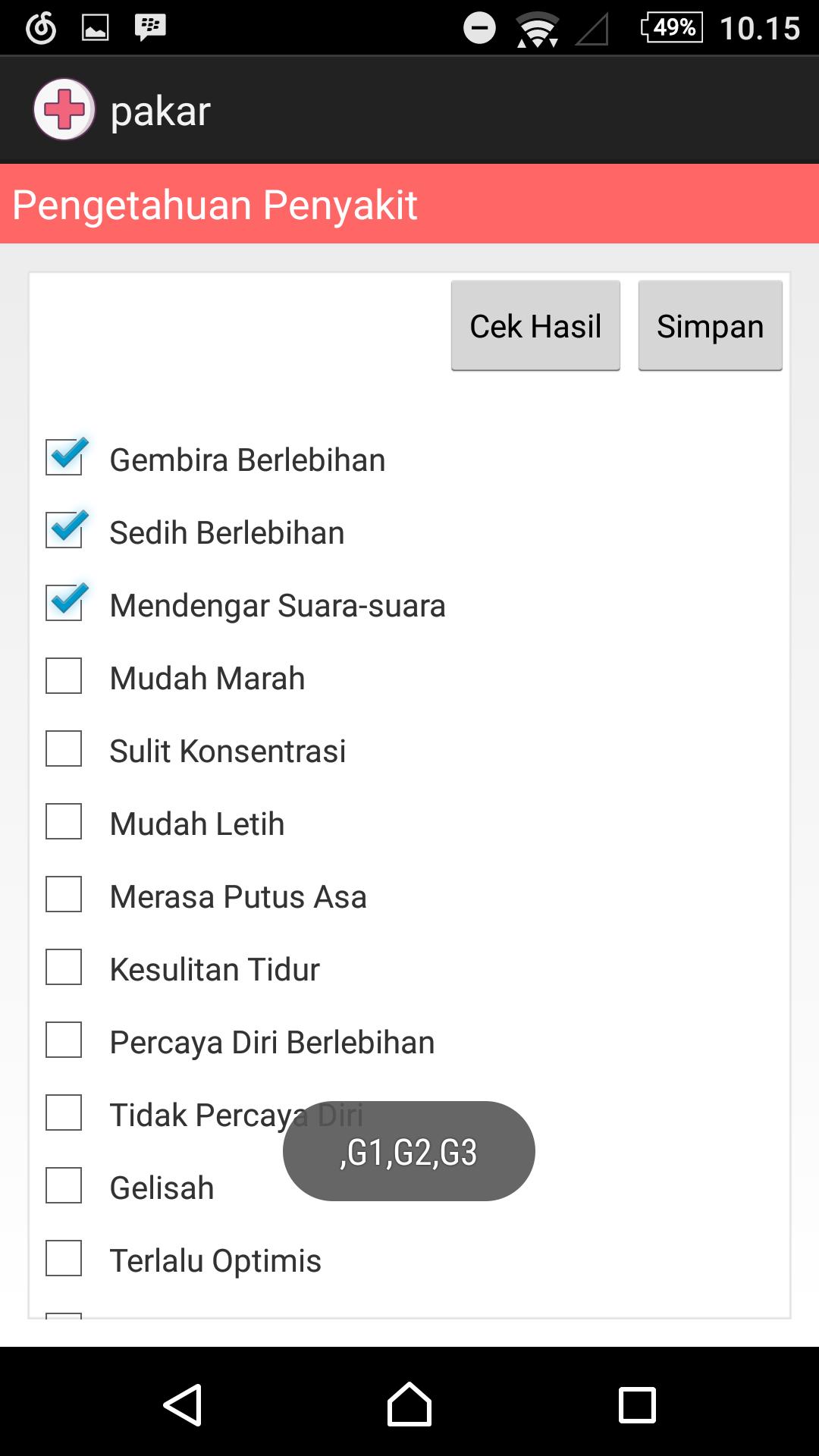Check the Kesulitan Tidur option

(64, 967)
